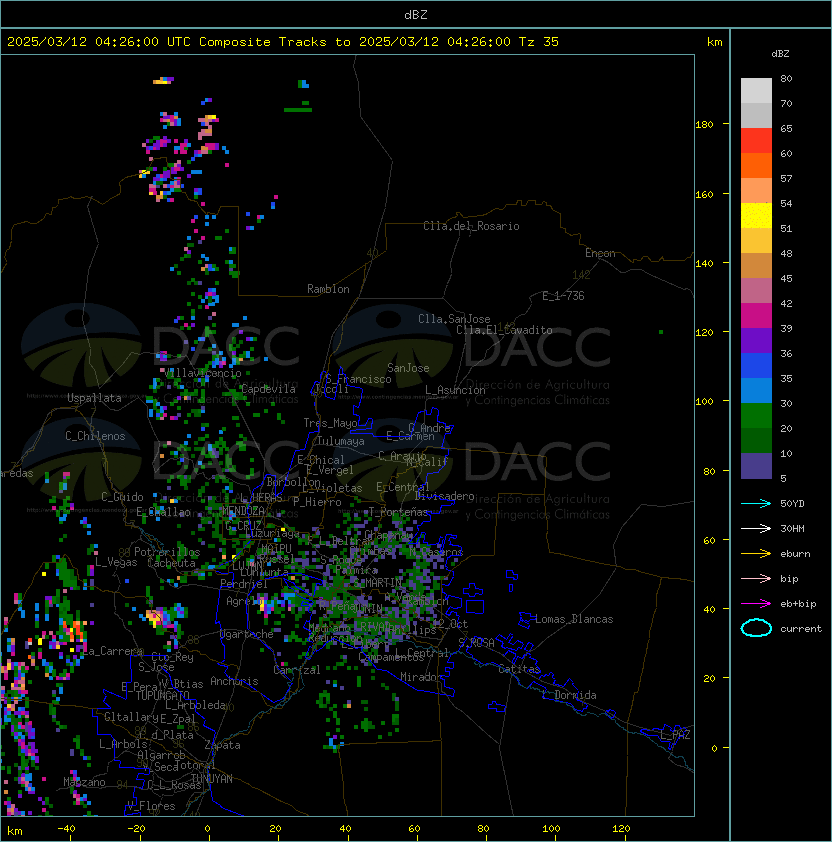Click the 'Perdriel' map label

pyautogui.click(x=244, y=584)
